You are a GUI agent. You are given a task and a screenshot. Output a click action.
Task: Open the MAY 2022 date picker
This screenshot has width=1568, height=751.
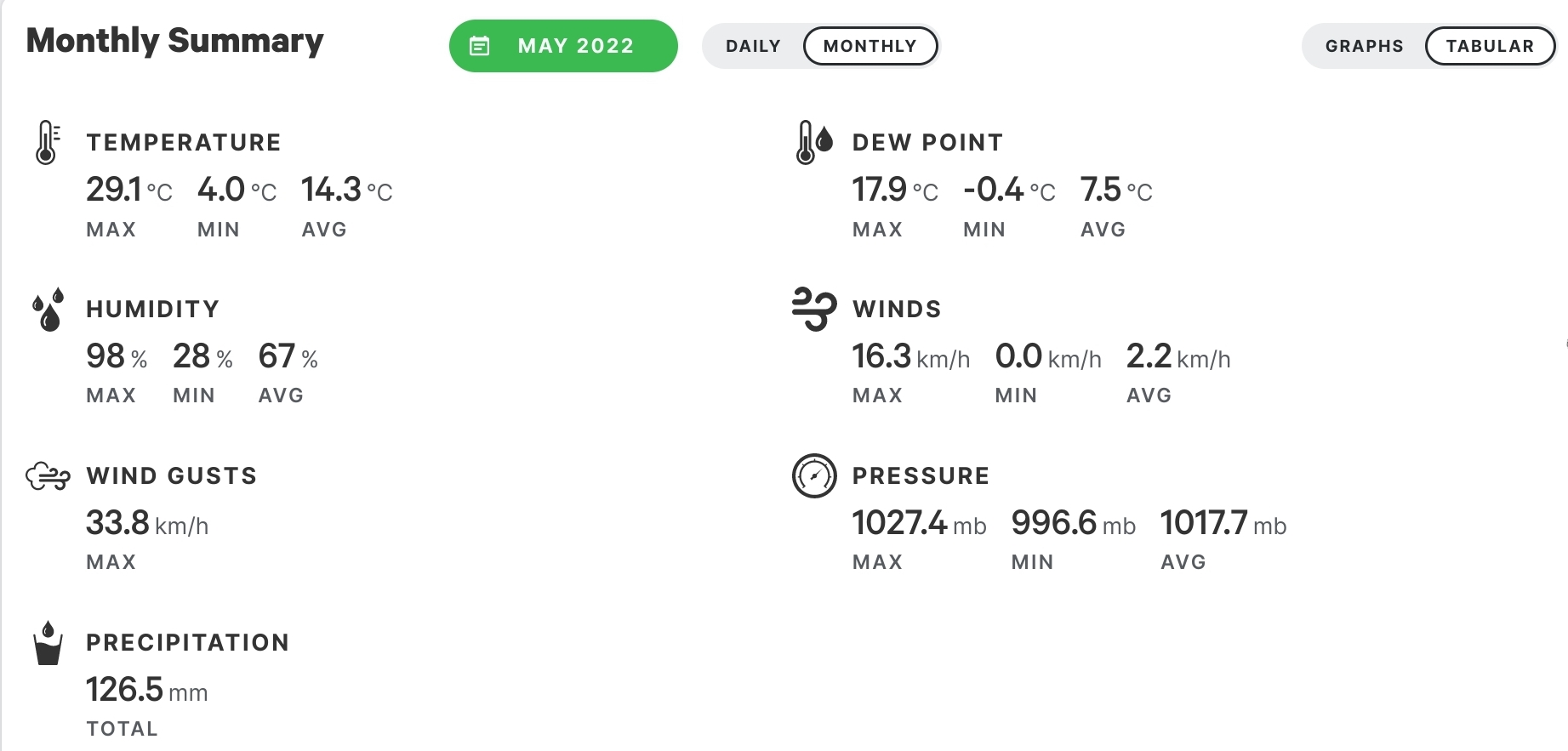563,46
